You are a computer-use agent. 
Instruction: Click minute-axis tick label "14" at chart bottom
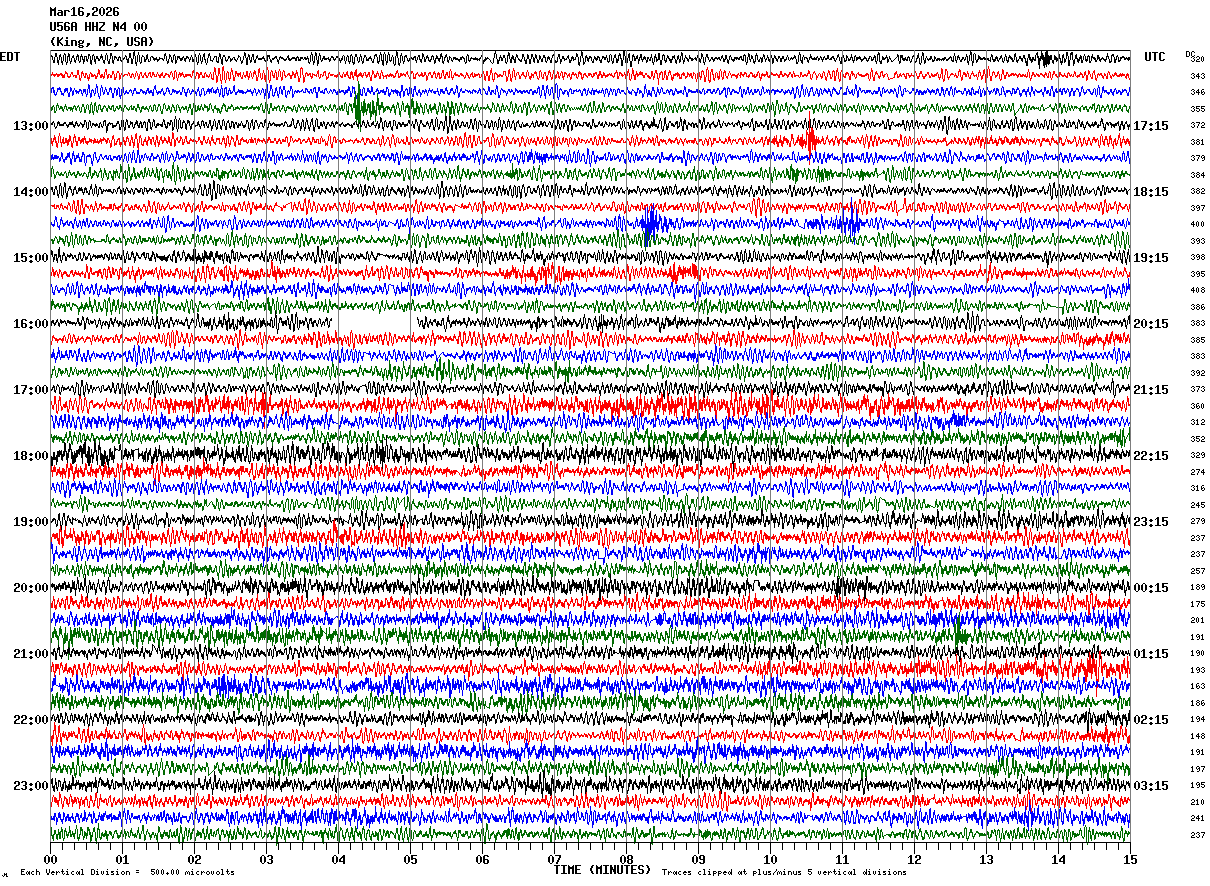point(1058,859)
